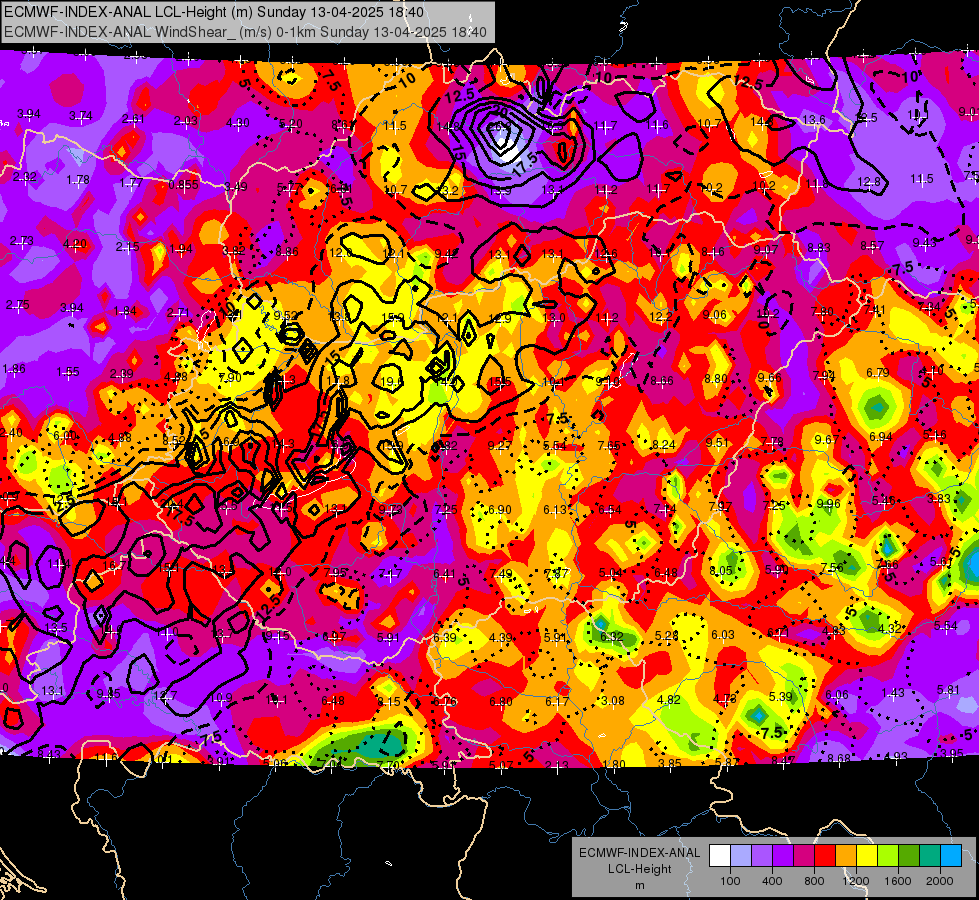Click the '800' legend scale label
Image resolution: width=979 pixels, height=900 pixels.
(814, 881)
